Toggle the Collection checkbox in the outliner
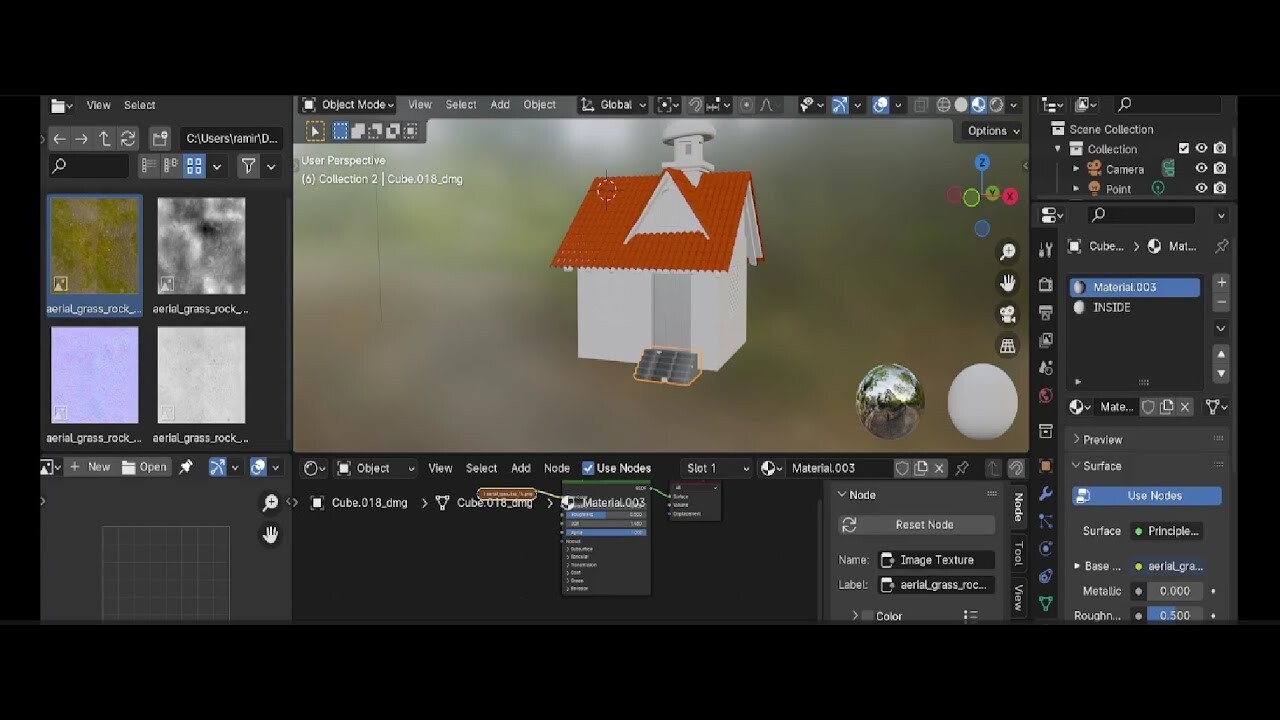Image resolution: width=1280 pixels, height=720 pixels. pos(1185,148)
